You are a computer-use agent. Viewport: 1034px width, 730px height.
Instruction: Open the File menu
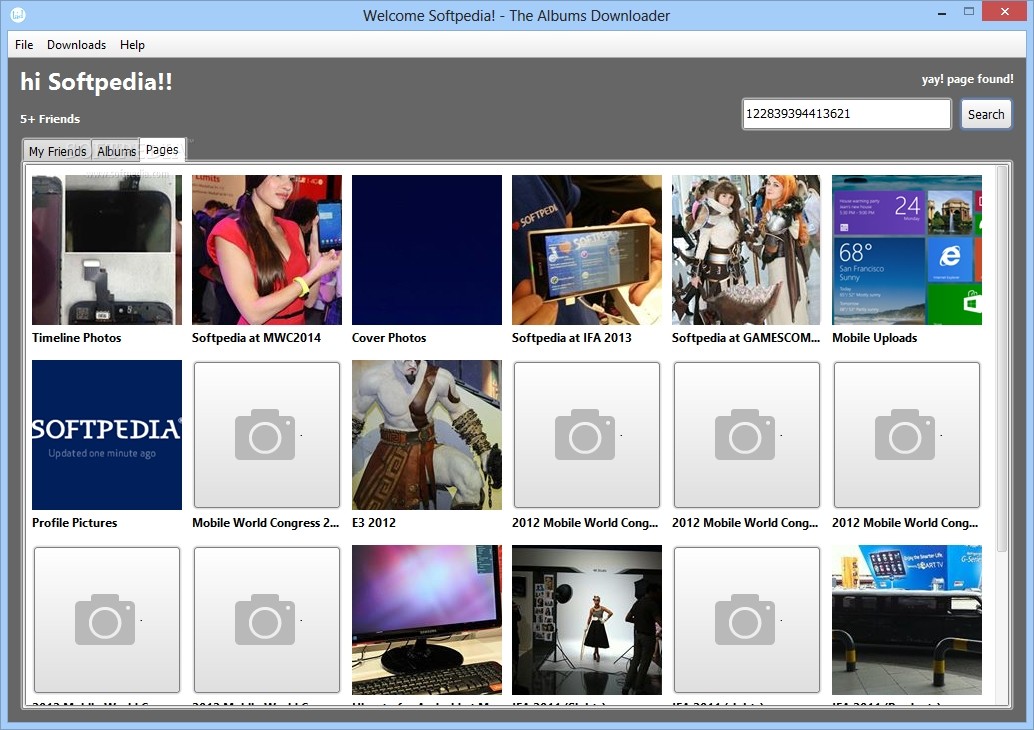click(24, 45)
